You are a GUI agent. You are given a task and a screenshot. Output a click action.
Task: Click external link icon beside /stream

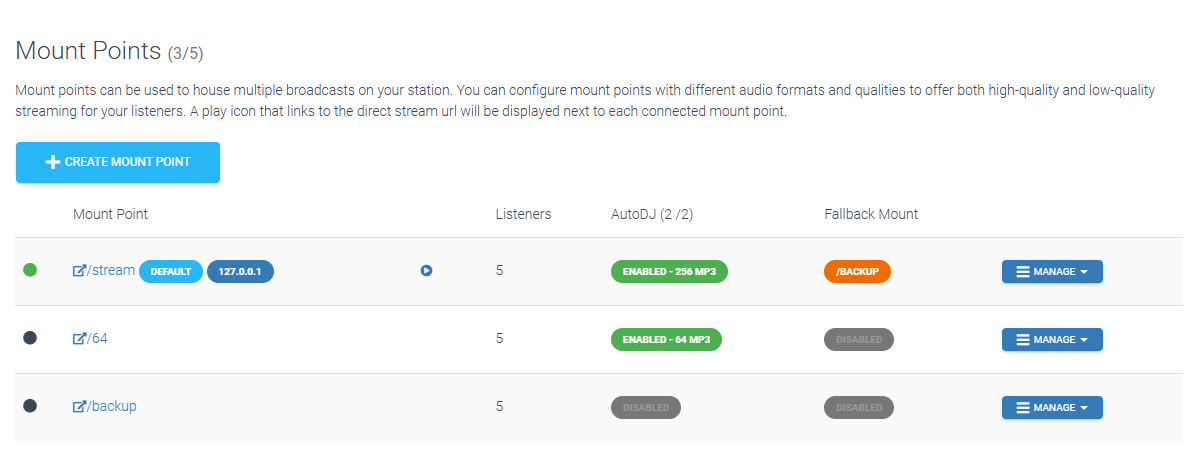coord(79,270)
